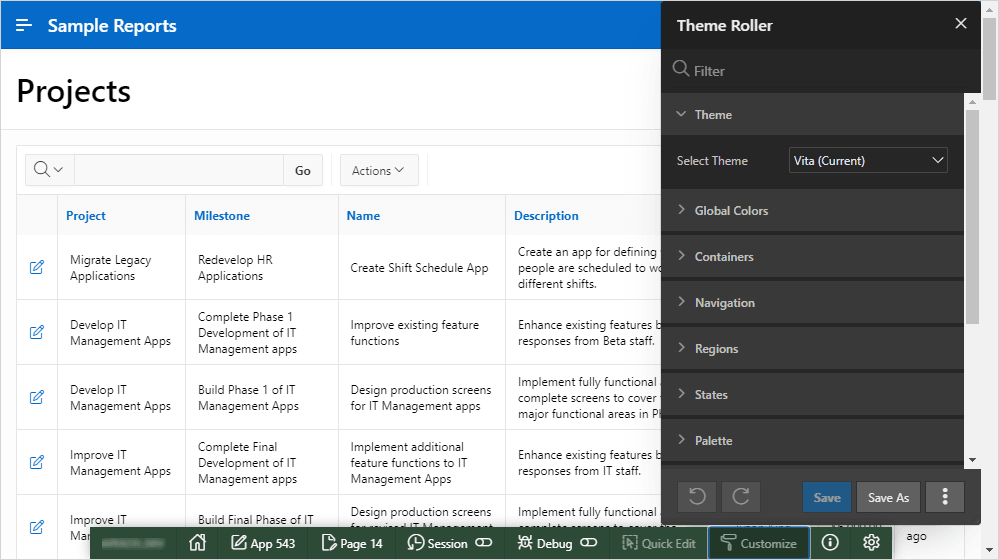Click the Save As button
This screenshot has height=560, width=999.
(888, 497)
